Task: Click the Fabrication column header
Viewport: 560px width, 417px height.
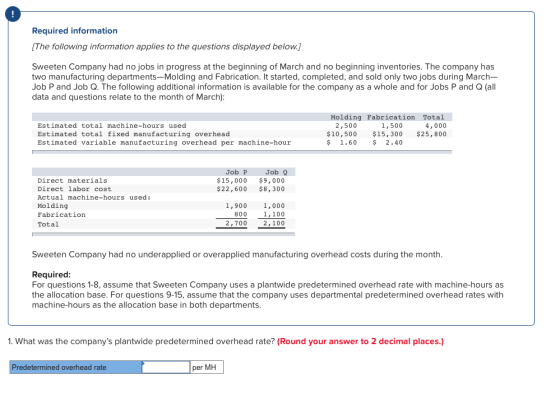Action: (x=391, y=117)
